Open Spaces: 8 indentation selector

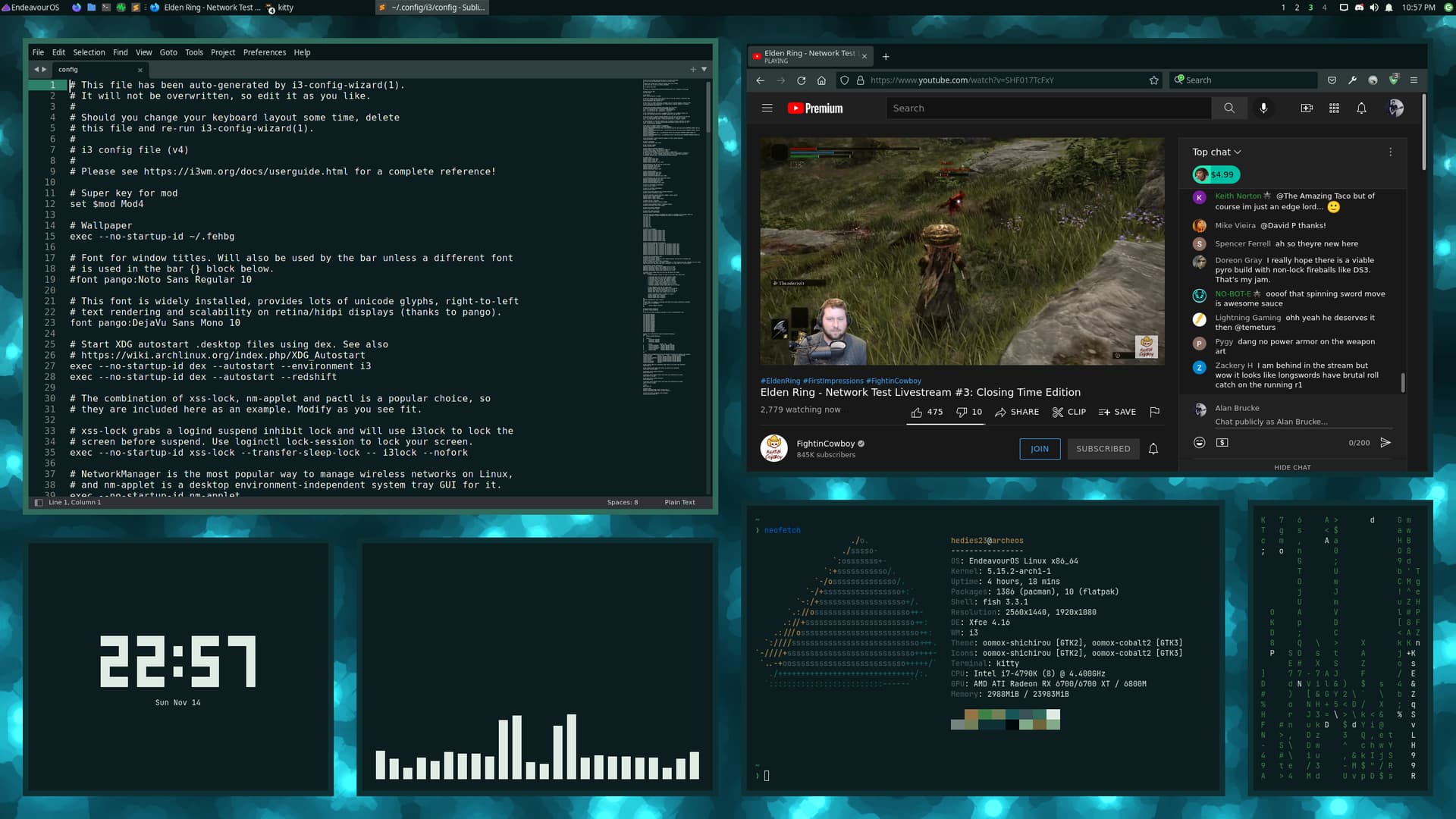[x=622, y=502]
